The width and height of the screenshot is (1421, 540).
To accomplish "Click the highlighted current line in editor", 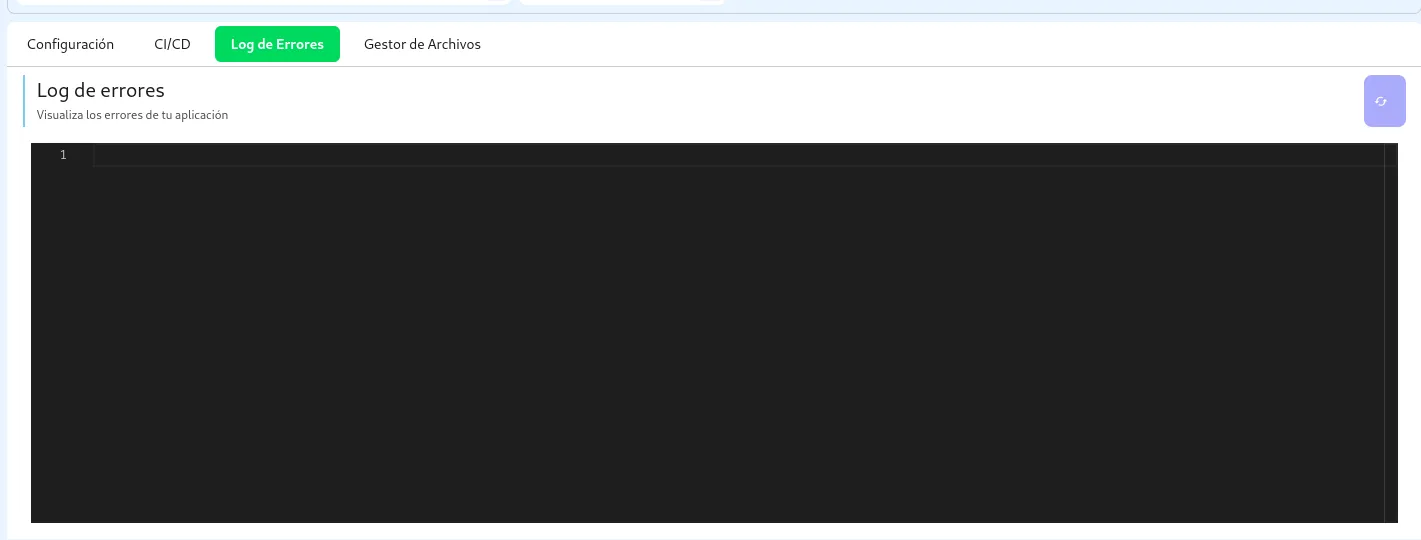I will 738,155.
